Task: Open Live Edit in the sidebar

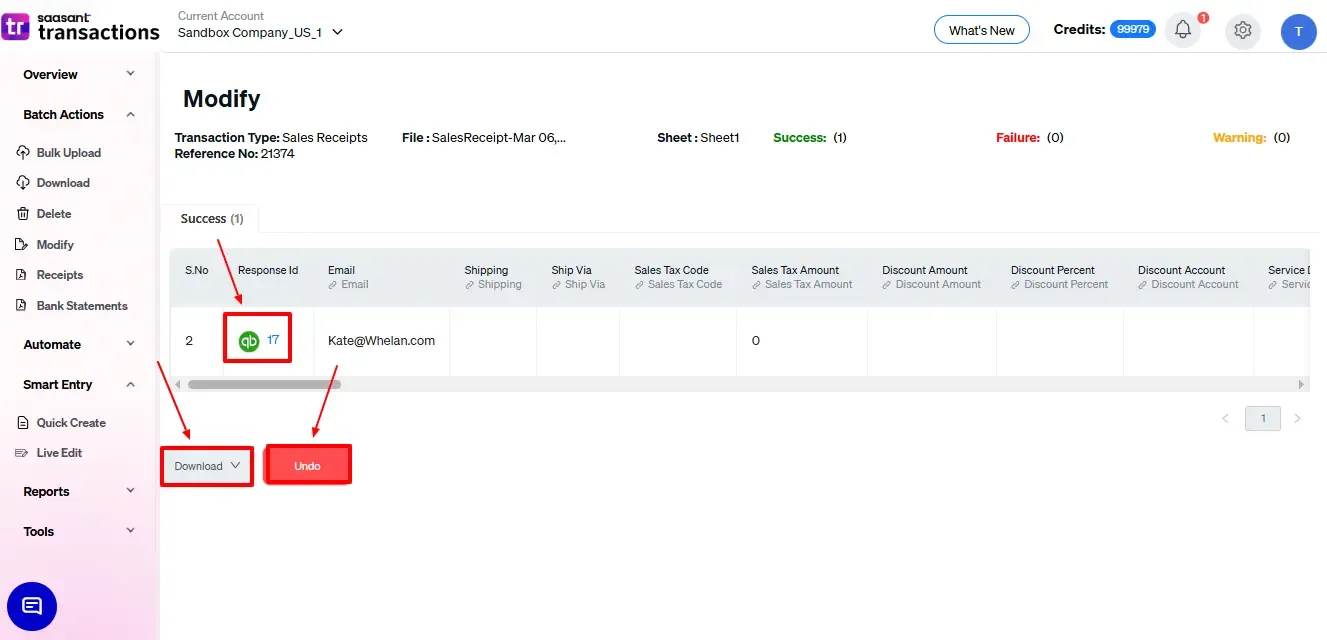Action: (59, 453)
